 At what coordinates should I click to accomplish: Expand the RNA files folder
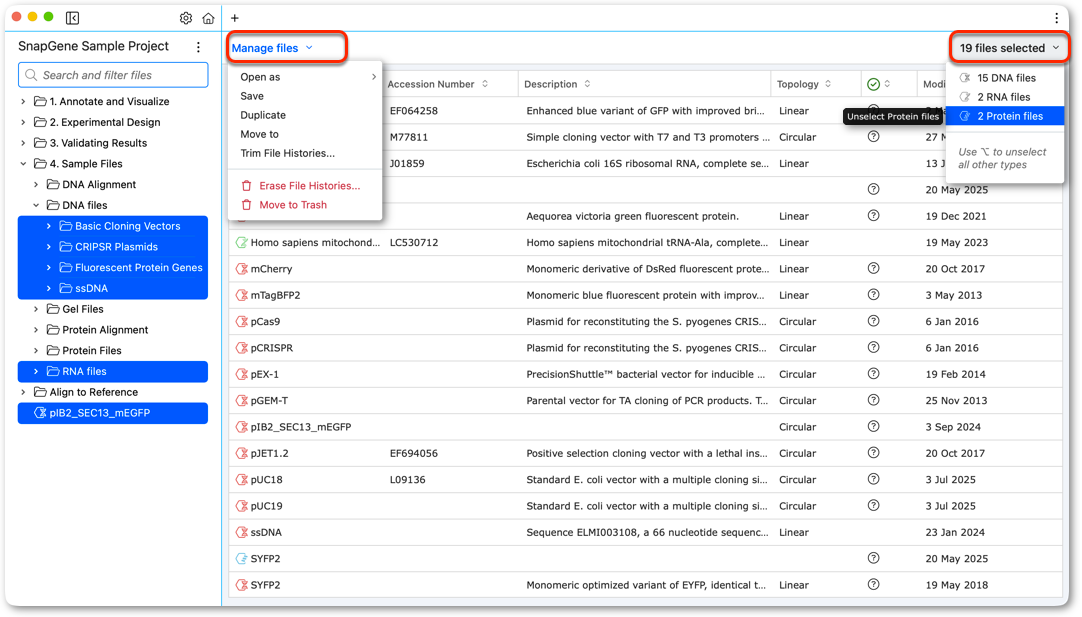36,371
